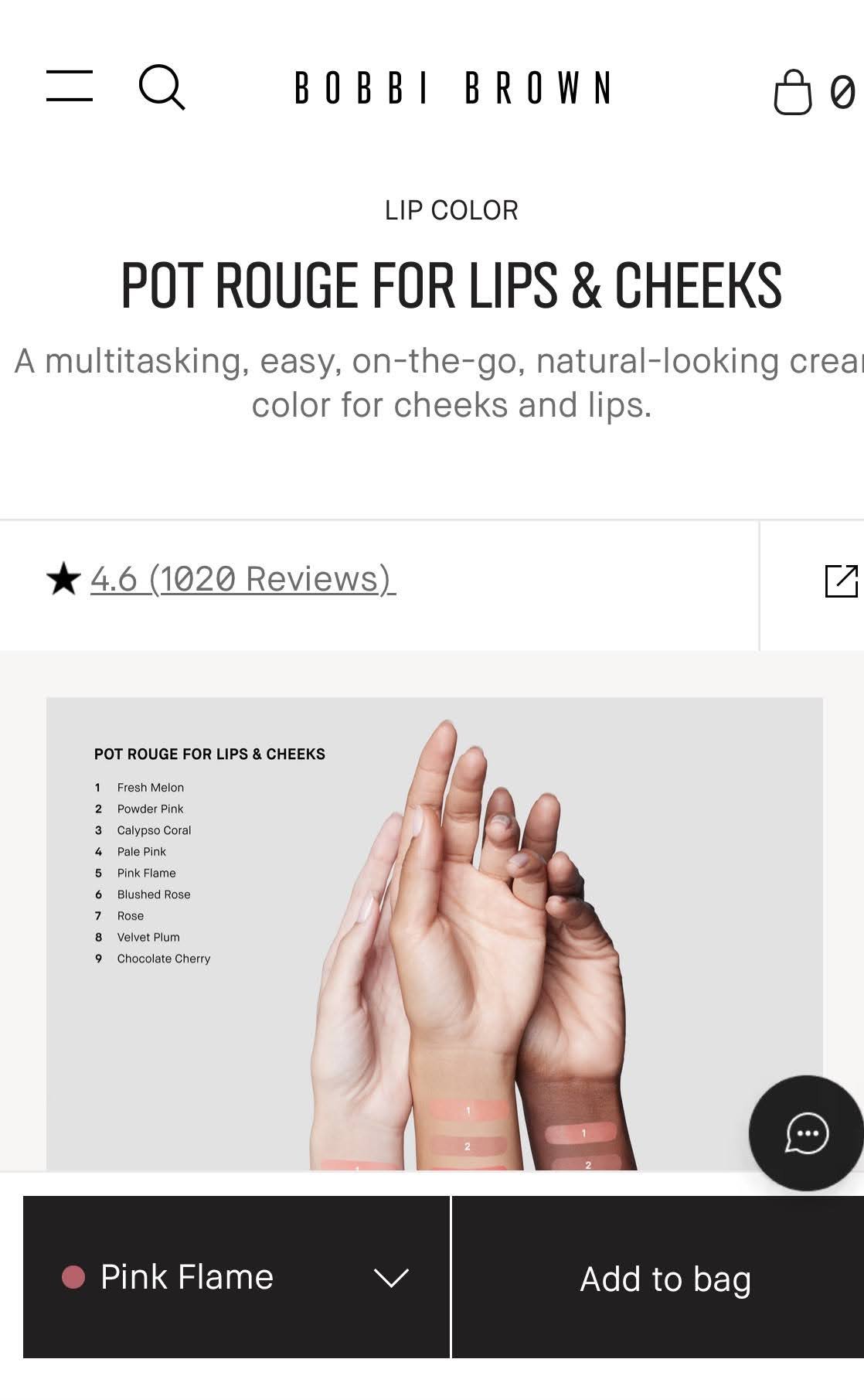864x1400 pixels.
Task: Open the 4.6 (1020 Reviews) link
Action: pyautogui.click(x=243, y=578)
